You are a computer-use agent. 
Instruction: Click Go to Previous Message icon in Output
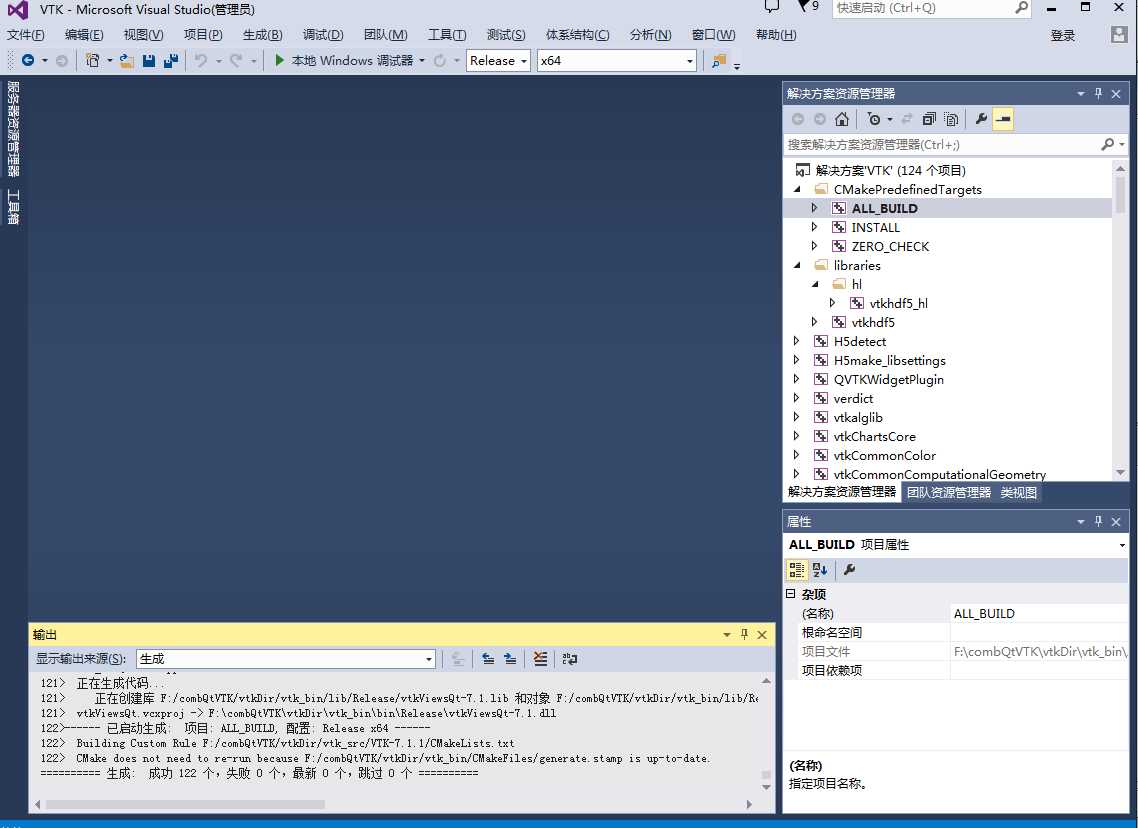[488, 659]
